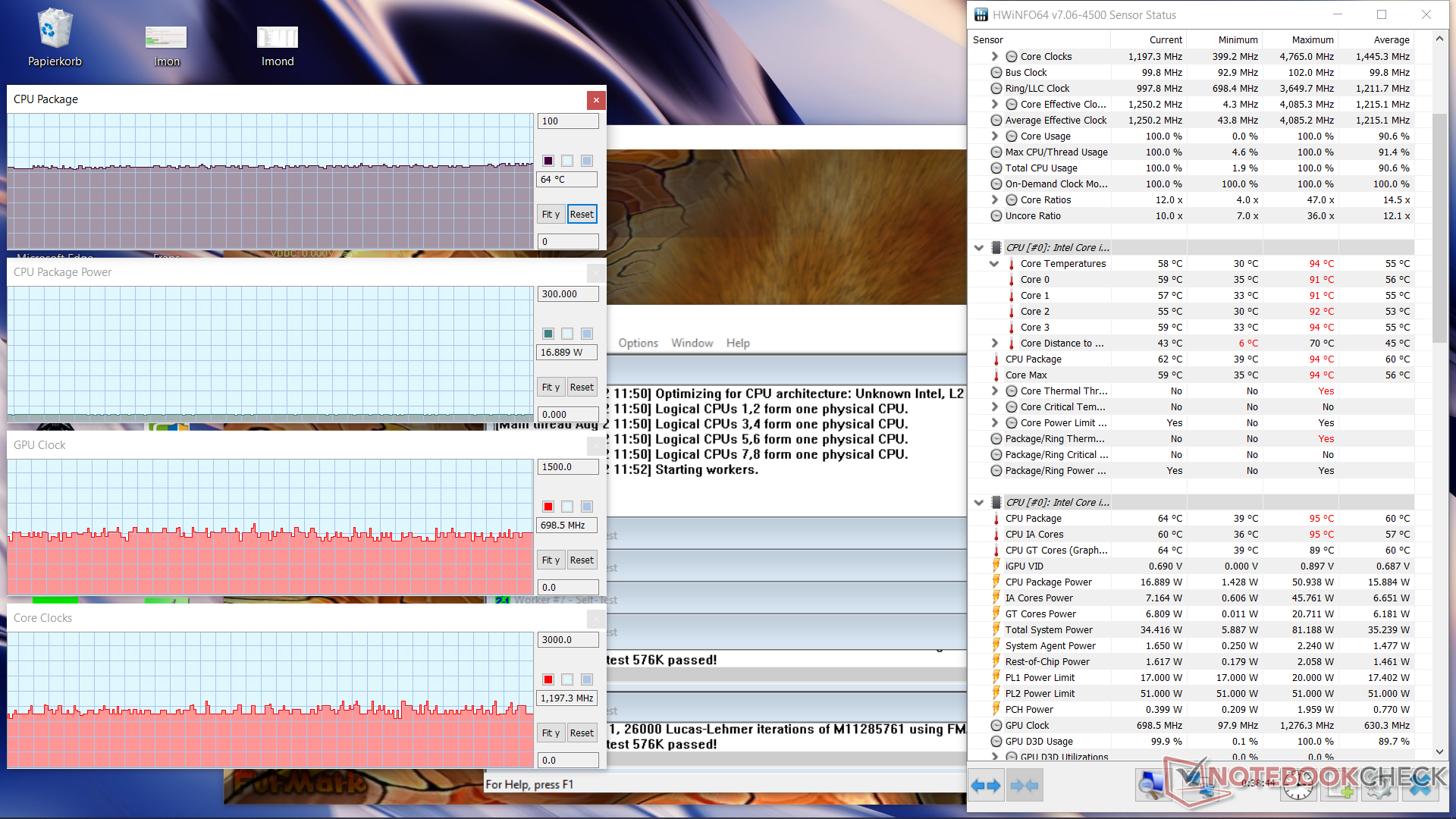Click the reset clock icon in HWiNFO toolbar
The width and height of the screenshot is (1456, 819).
click(1298, 786)
